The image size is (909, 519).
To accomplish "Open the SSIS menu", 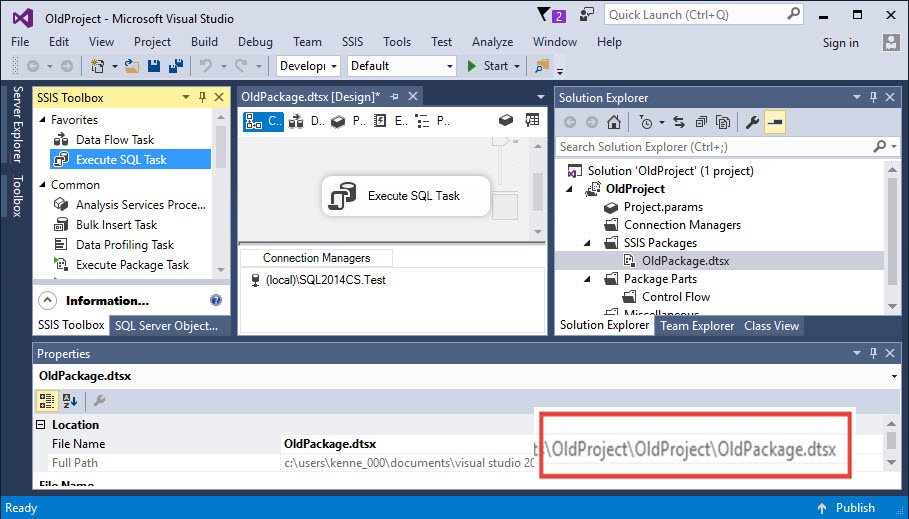I will click(x=352, y=42).
